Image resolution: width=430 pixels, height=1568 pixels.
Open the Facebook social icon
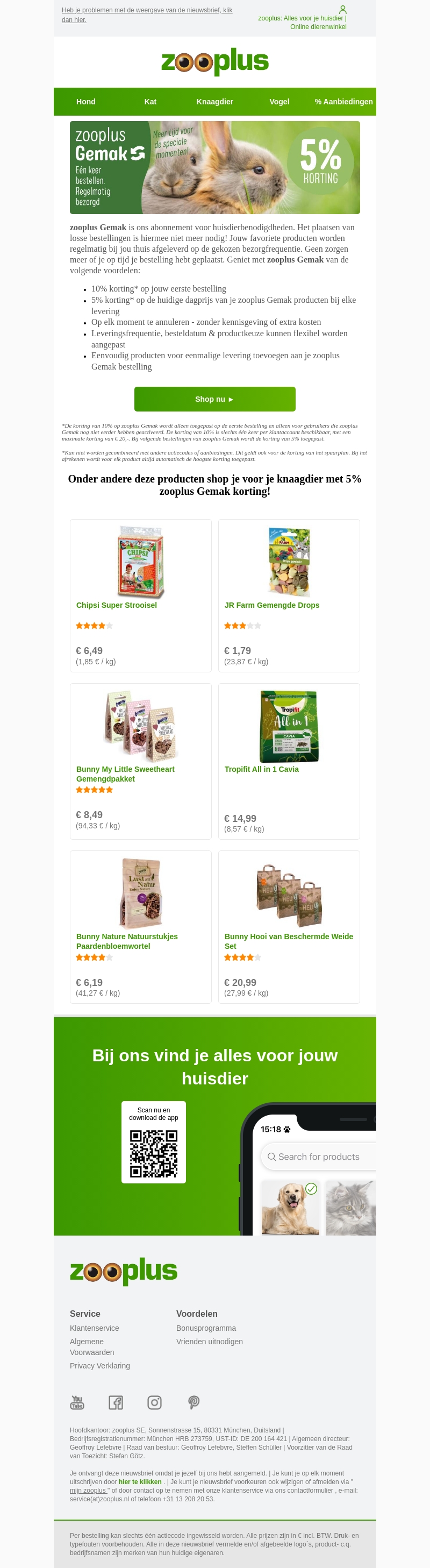point(116,1402)
